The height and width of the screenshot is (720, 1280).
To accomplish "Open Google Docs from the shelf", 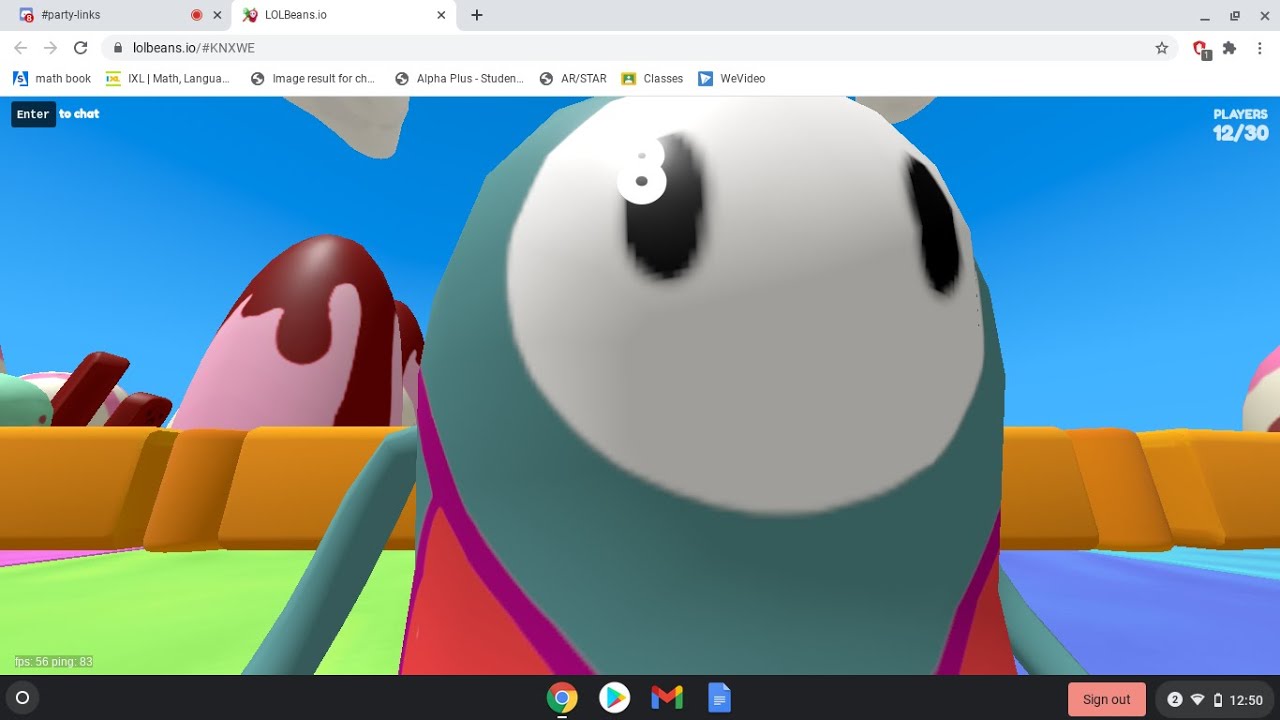I will pyautogui.click(x=719, y=698).
